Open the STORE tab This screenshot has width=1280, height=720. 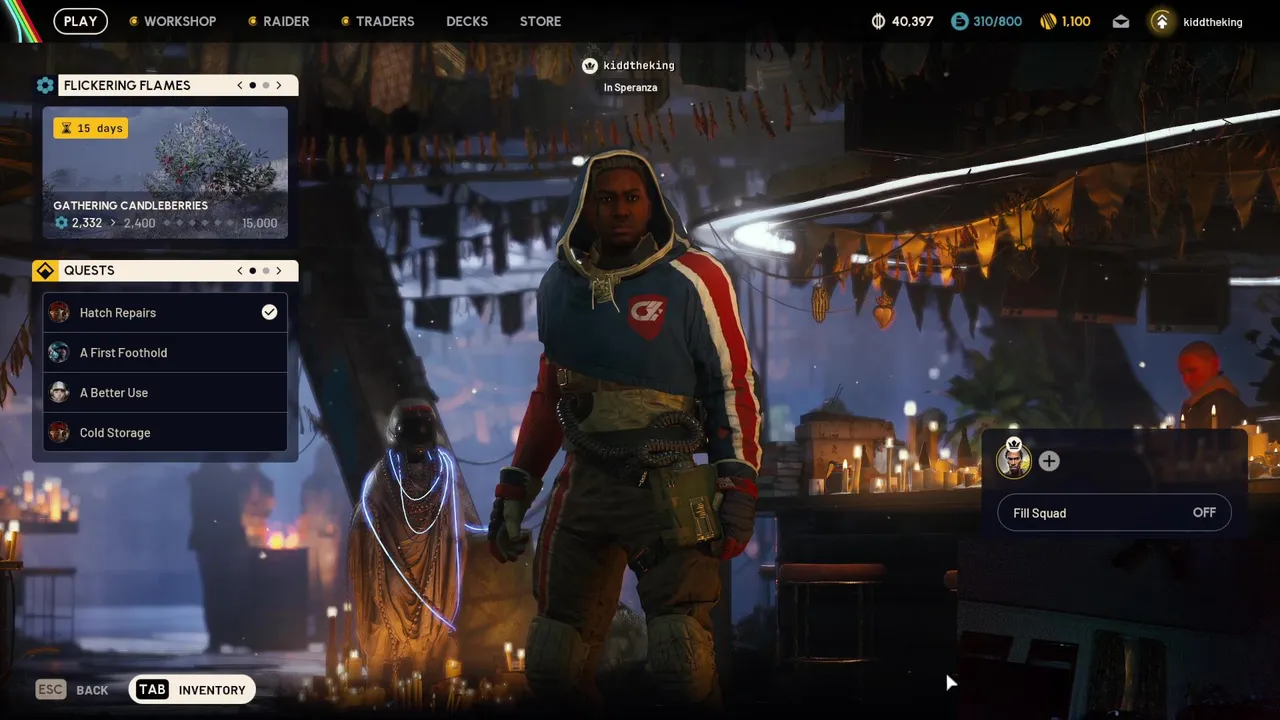[540, 21]
